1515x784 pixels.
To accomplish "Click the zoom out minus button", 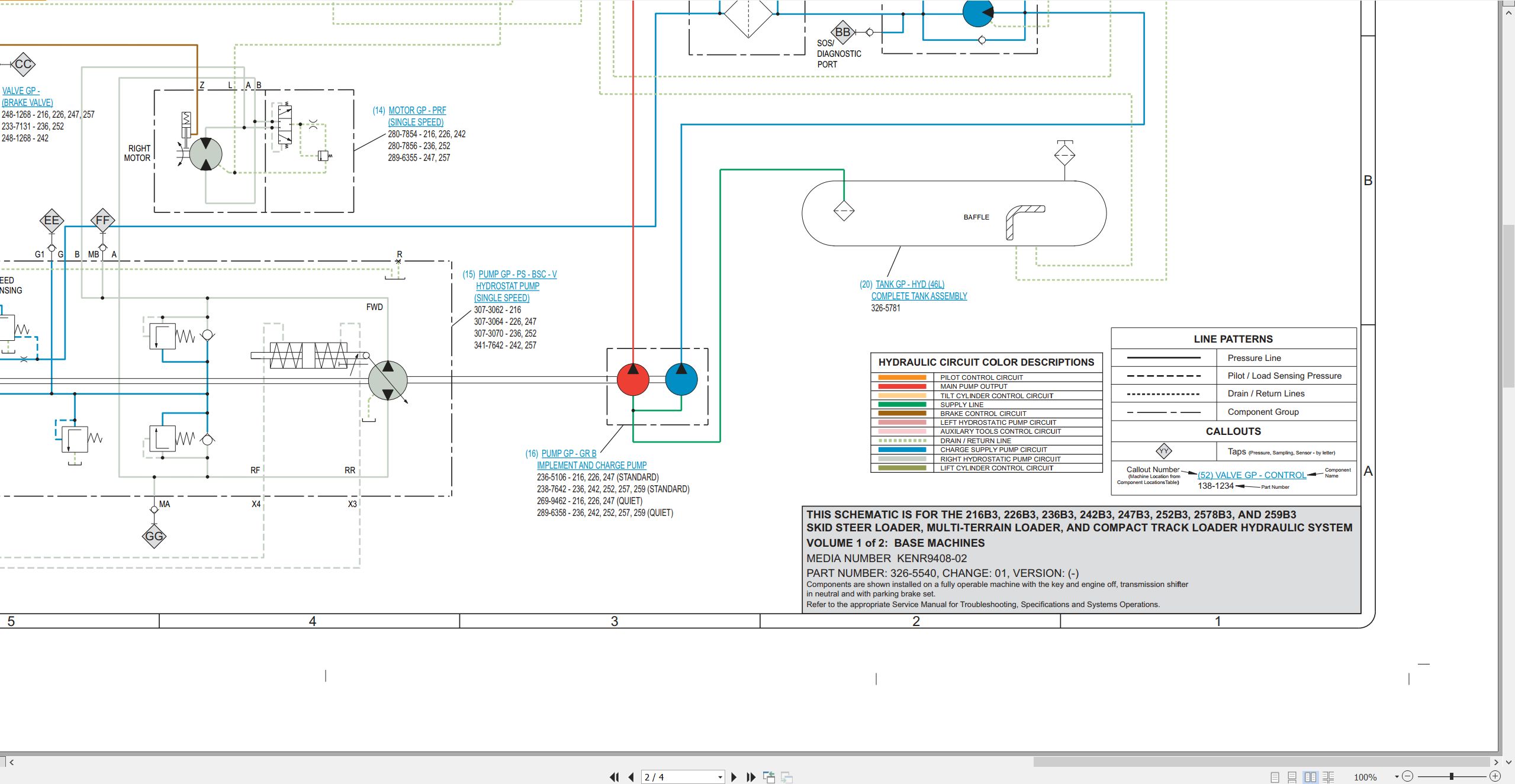I will tap(1408, 776).
